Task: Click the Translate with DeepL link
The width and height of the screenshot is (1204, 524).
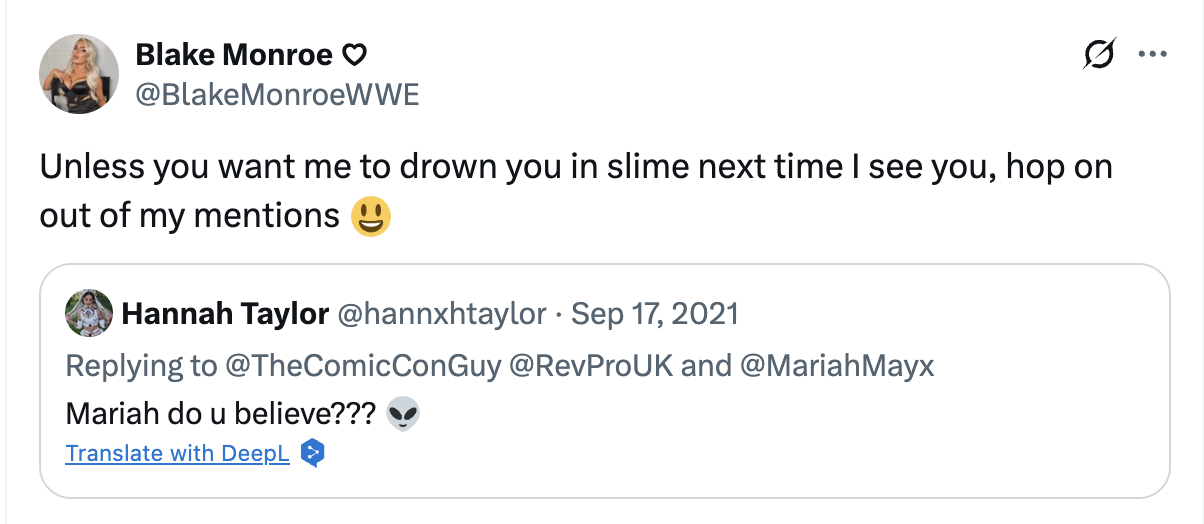Action: 177,453
